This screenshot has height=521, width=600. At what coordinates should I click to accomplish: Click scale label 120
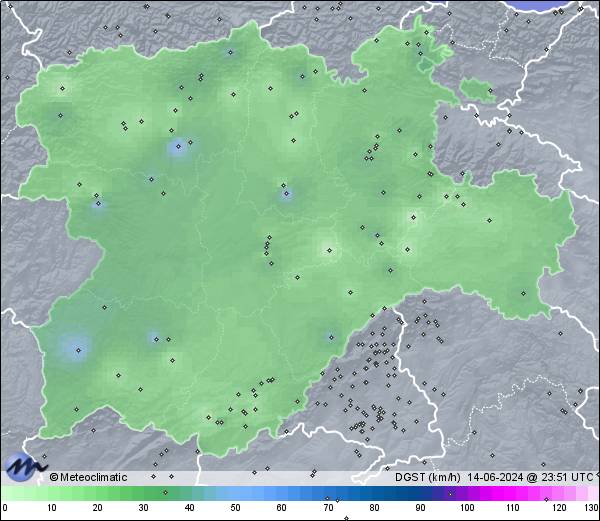point(559,508)
